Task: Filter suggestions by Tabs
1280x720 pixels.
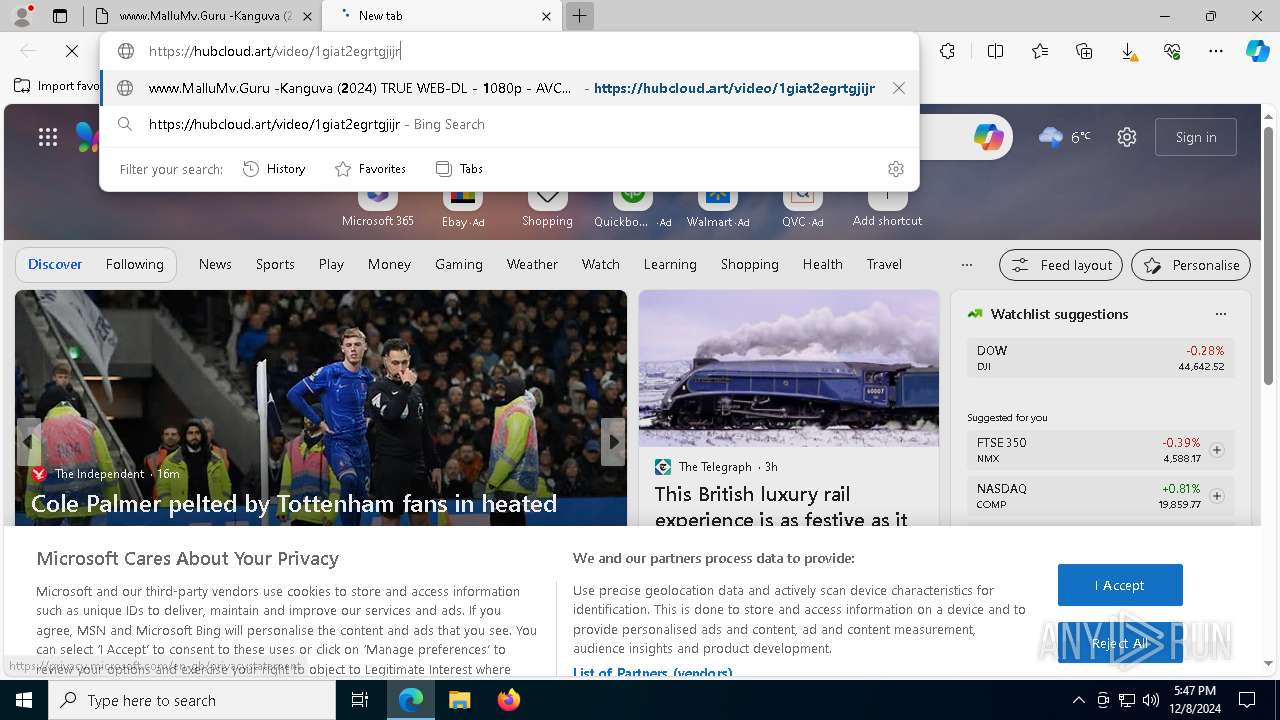Action: [x=460, y=169]
